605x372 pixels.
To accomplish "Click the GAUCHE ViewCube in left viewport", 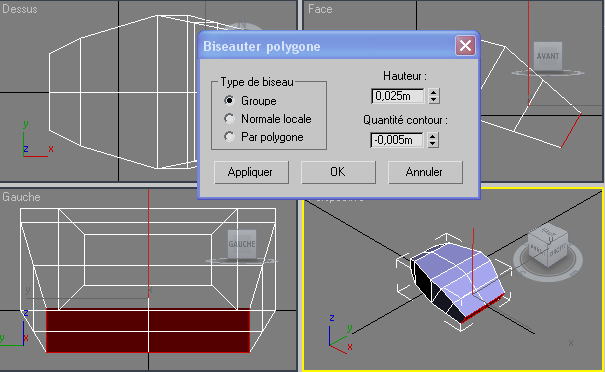I will tap(242, 244).
